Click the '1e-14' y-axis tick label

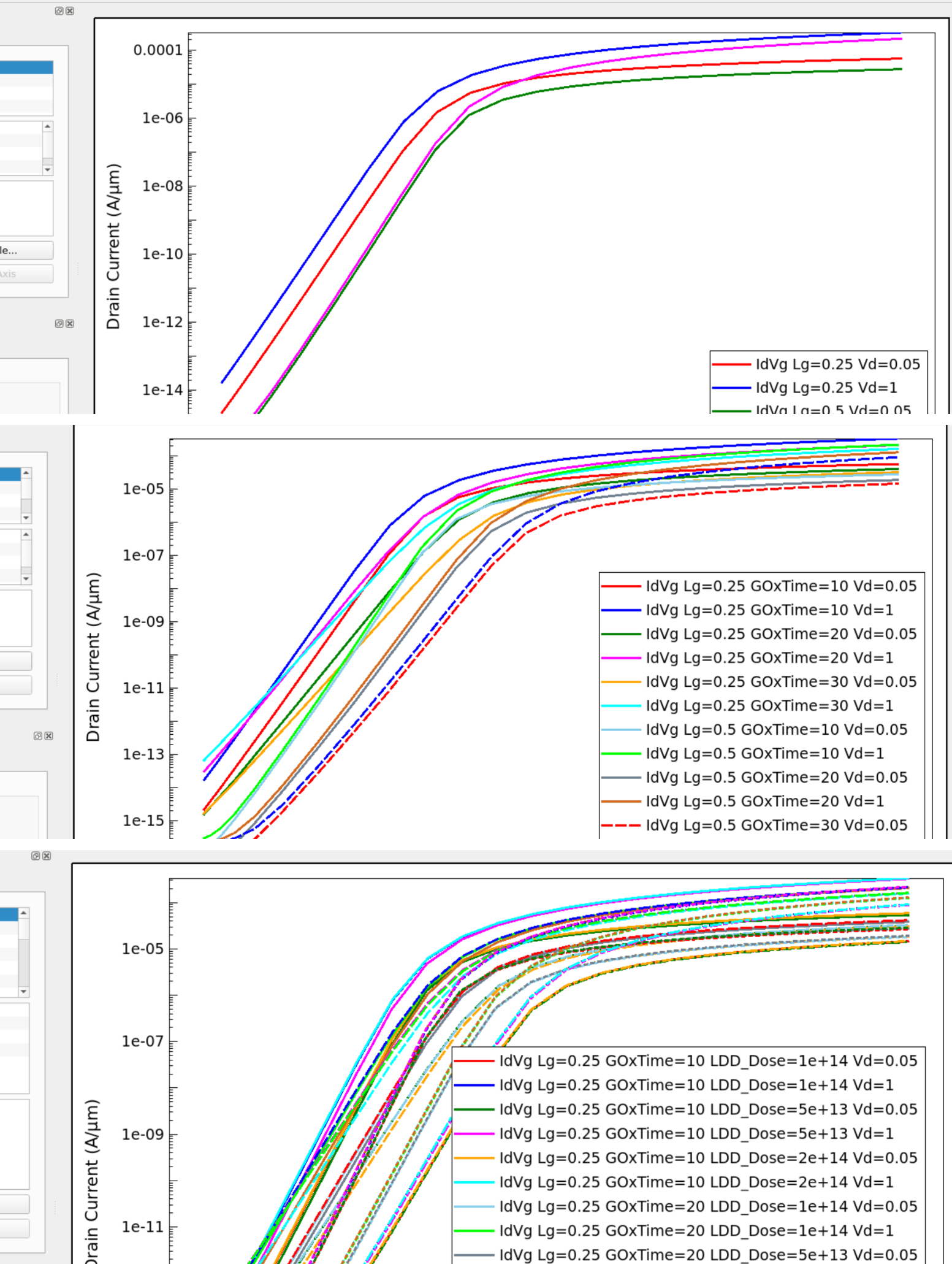162,391
